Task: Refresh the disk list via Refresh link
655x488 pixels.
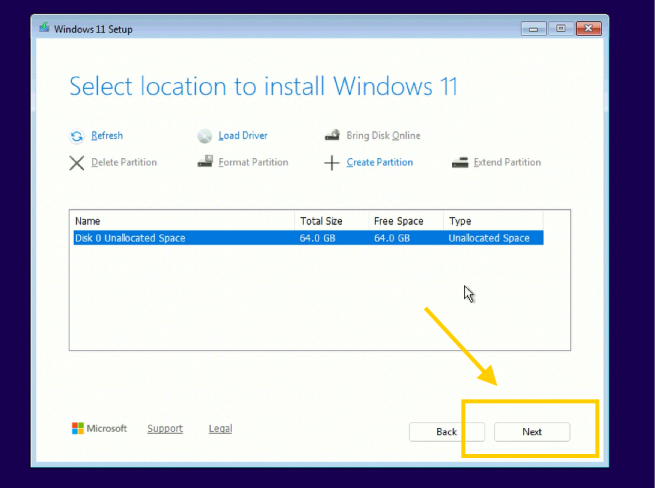Action: (x=107, y=135)
